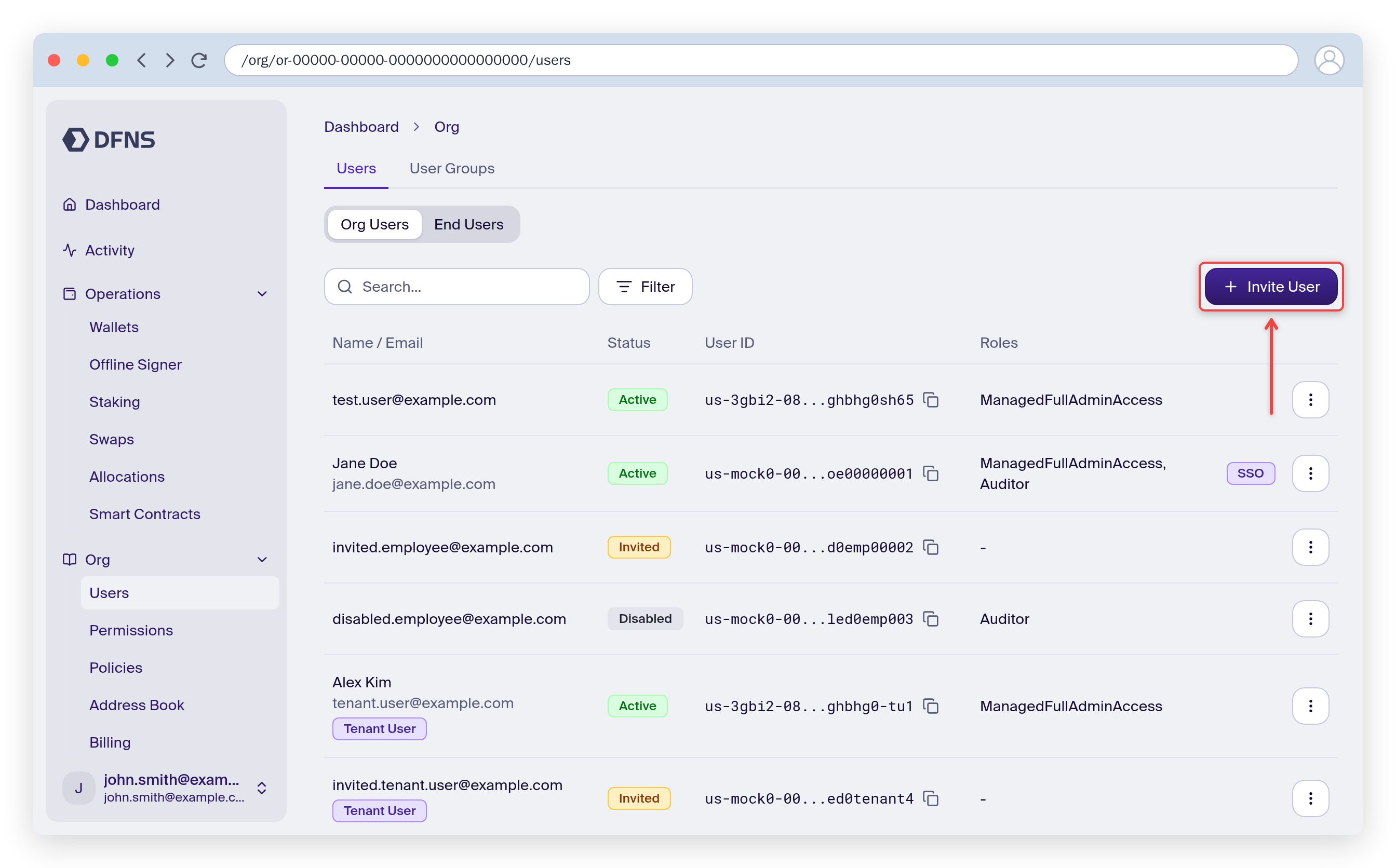Open actions menu for Alex Kim
Image resolution: width=1396 pixels, height=868 pixels.
(x=1310, y=706)
